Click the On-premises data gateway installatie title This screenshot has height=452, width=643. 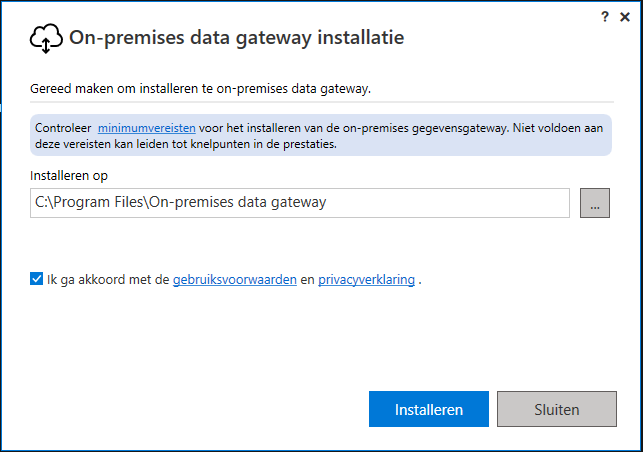[x=237, y=38]
